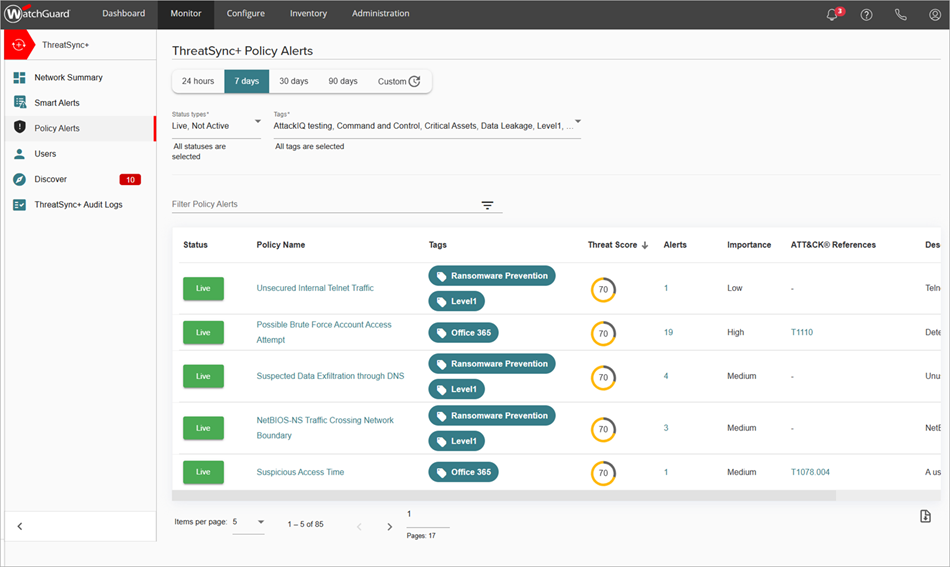Screen dimensions: 950x567
Task: Open Discover in the sidebar
Action: tap(51, 179)
